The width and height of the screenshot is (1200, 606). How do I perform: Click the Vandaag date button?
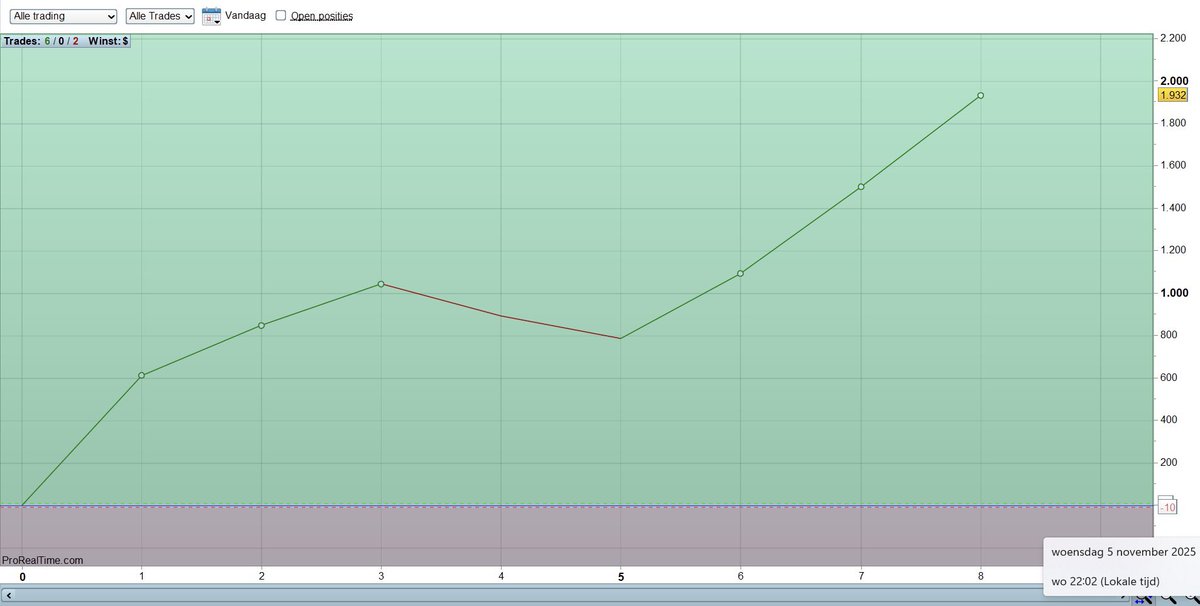(x=245, y=15)
